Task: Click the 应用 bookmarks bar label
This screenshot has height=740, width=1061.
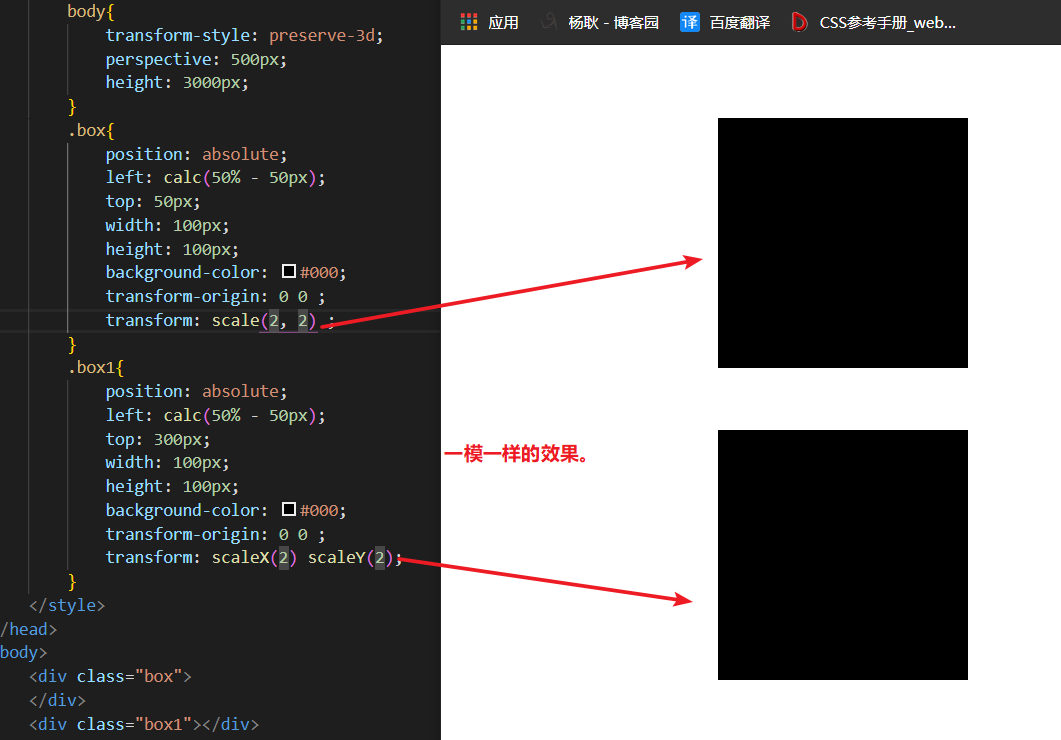Action: point(502,22)
